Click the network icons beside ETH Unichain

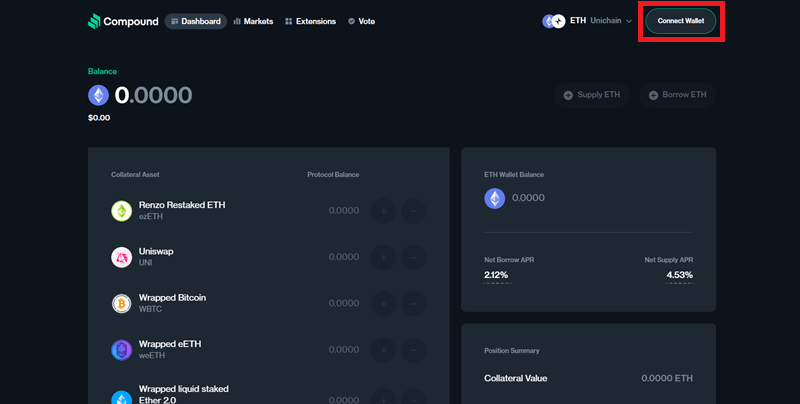(554, 21)
